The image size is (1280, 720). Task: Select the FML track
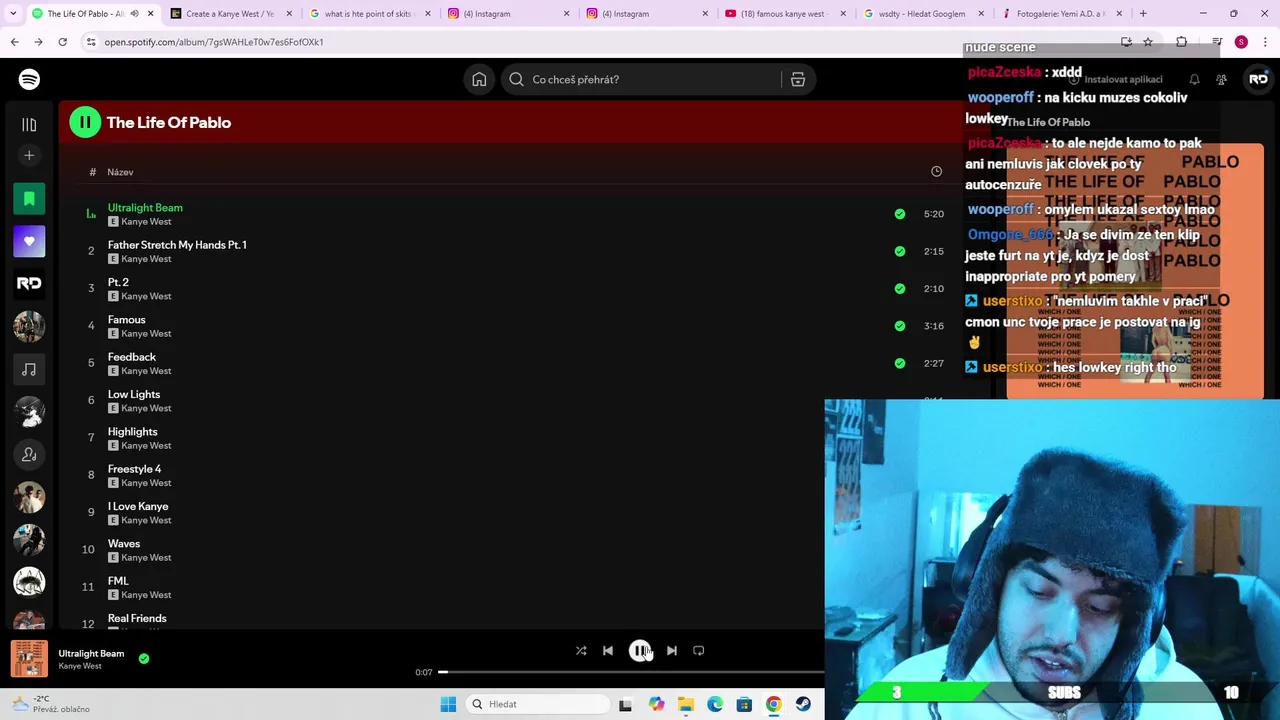(x=118, y=581)
